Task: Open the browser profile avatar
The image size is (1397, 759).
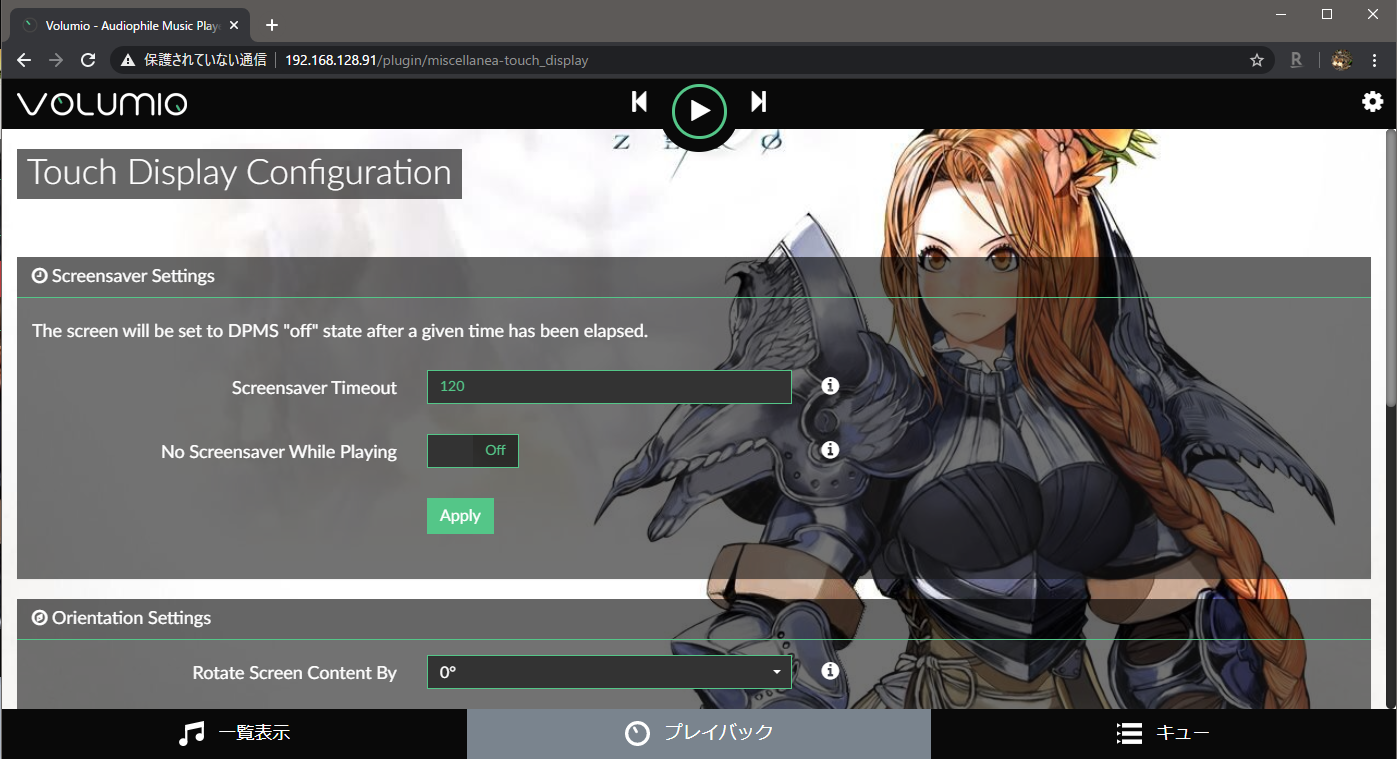Action: coord(1341,60)
